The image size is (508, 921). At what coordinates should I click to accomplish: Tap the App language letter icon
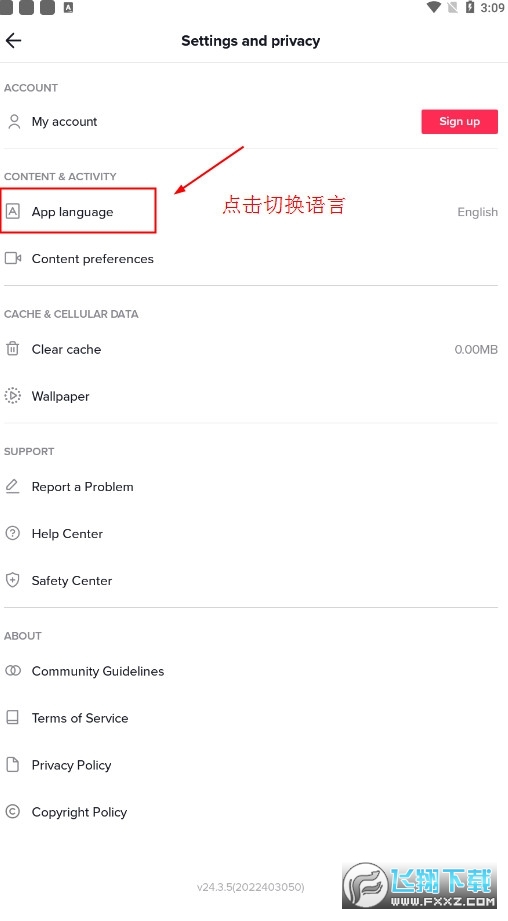click(x=13, y=211)
